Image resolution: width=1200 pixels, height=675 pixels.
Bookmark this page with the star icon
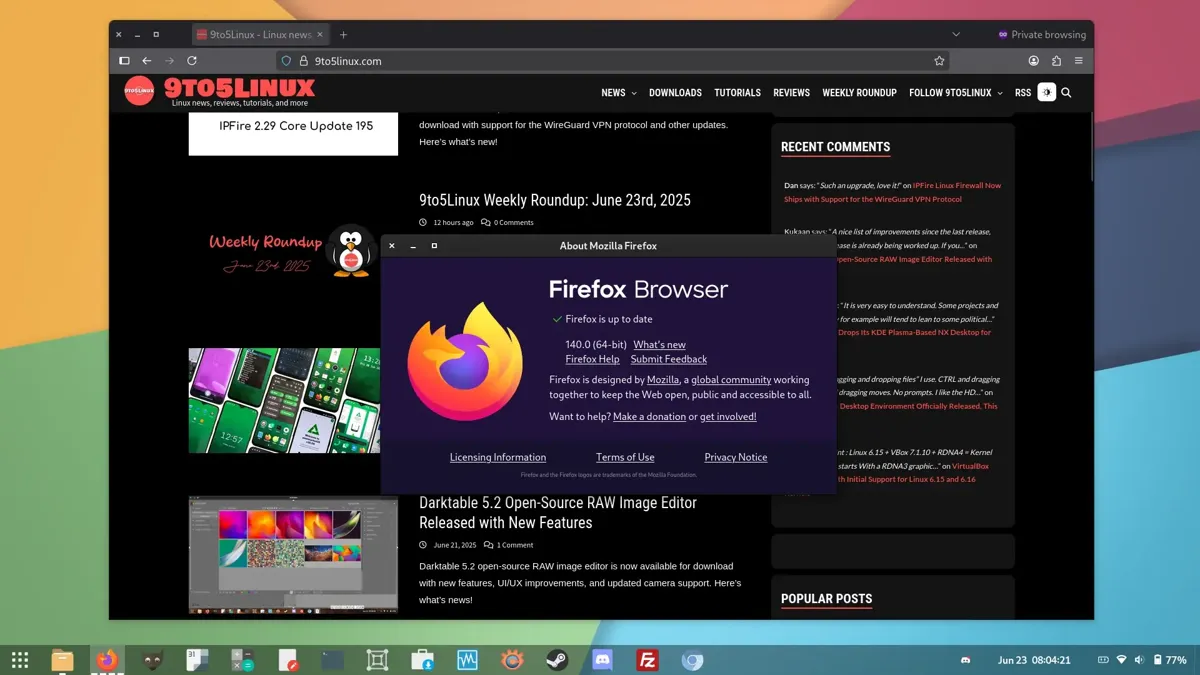pos(939,61)
